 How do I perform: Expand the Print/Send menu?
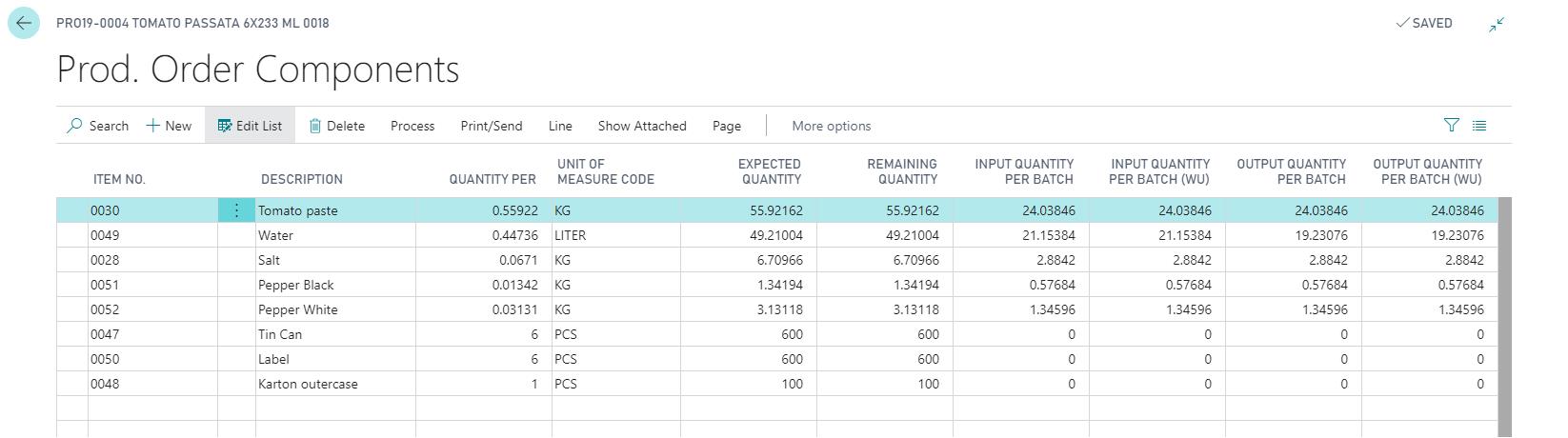pyautogui.click(x=492, y=126)
